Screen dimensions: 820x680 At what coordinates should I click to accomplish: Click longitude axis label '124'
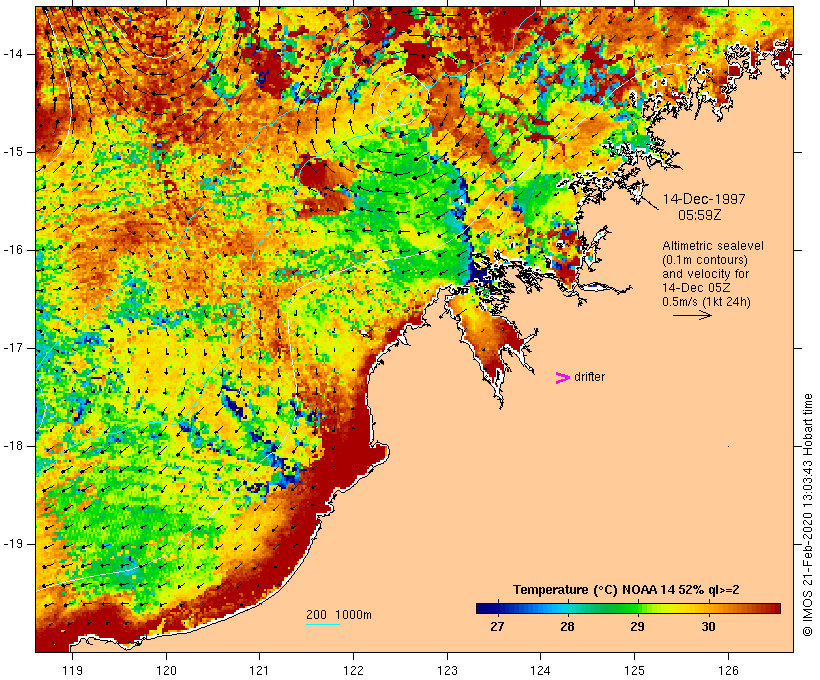[x=541, y=670]
